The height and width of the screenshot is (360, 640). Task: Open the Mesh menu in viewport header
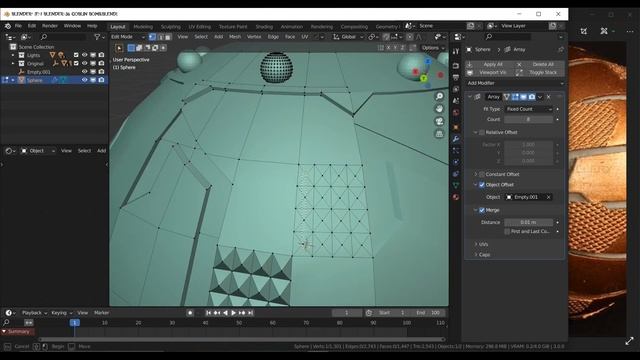coord(235,37)
